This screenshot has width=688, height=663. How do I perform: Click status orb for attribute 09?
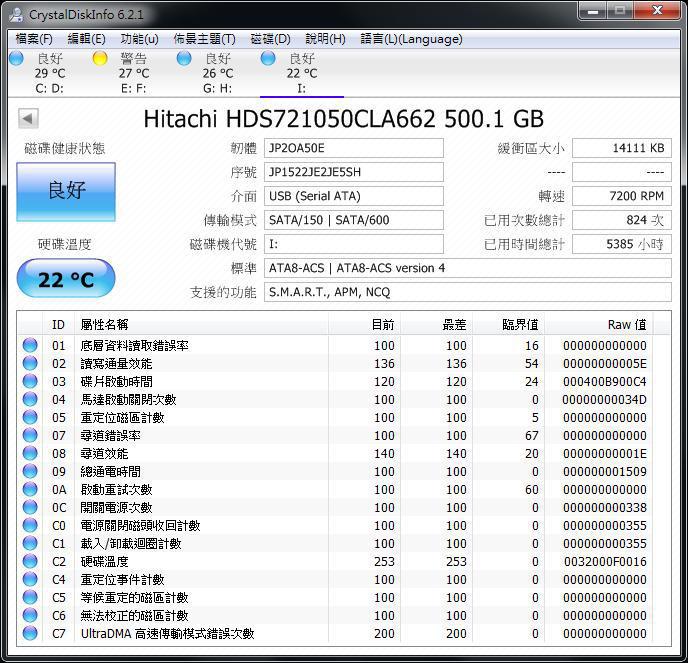[30, 471]
